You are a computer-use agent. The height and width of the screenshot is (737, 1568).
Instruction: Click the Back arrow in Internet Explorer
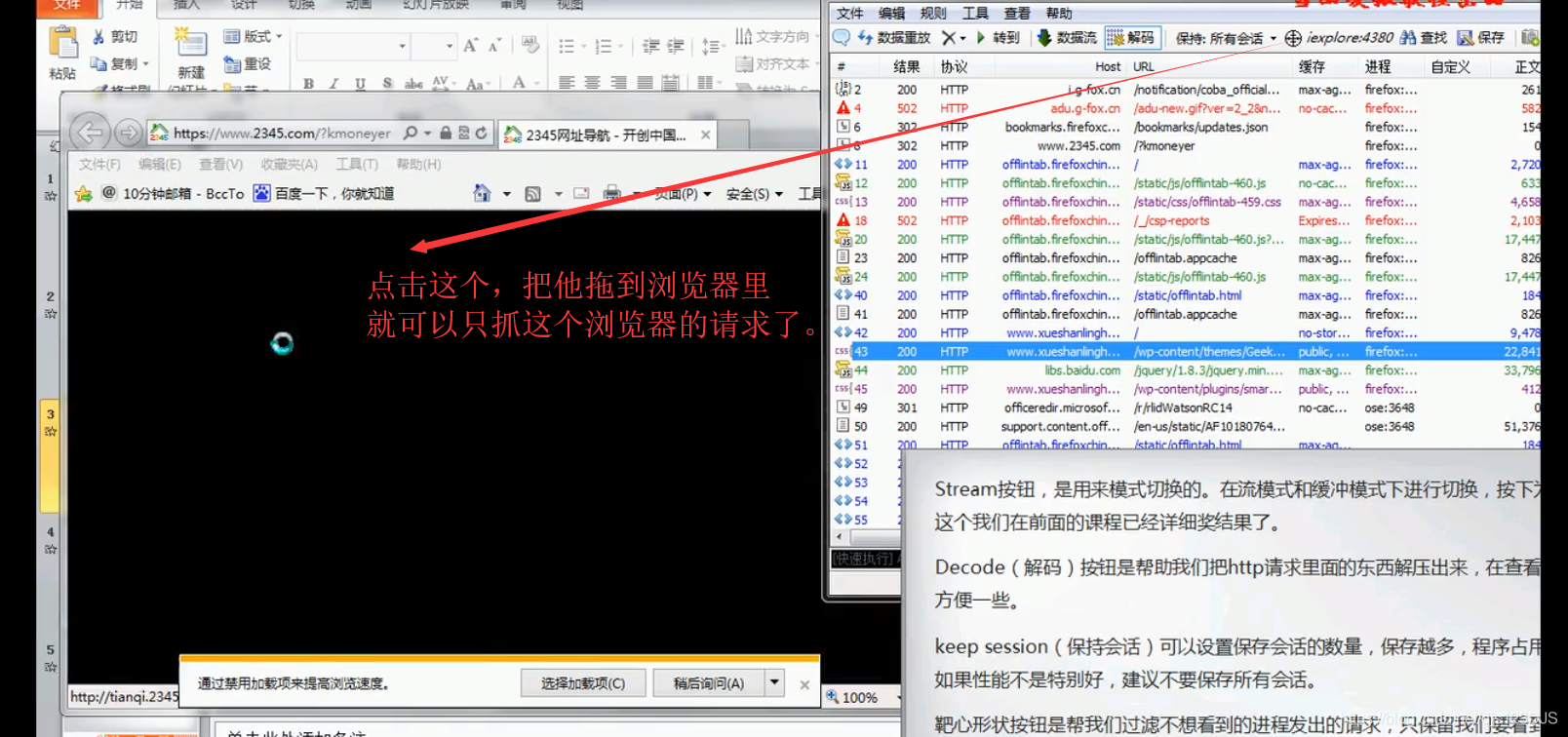[90, 133]
